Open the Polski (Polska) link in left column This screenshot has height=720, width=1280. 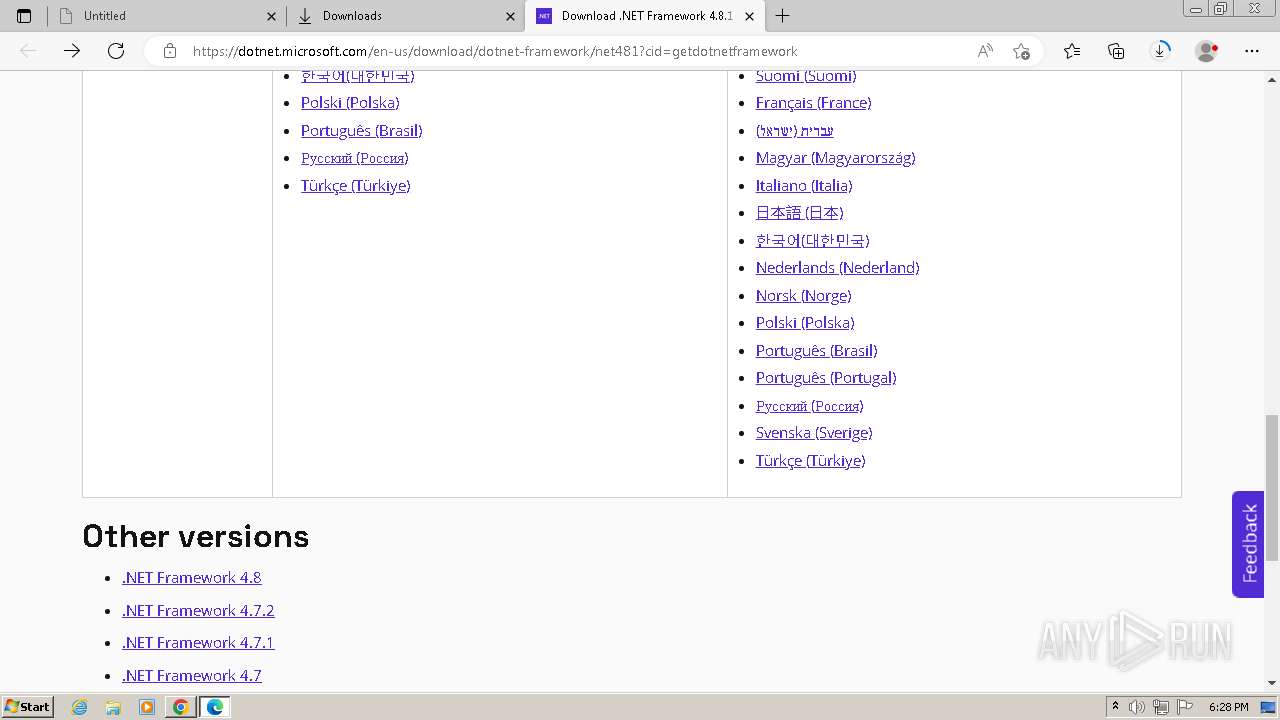point(350,103)
